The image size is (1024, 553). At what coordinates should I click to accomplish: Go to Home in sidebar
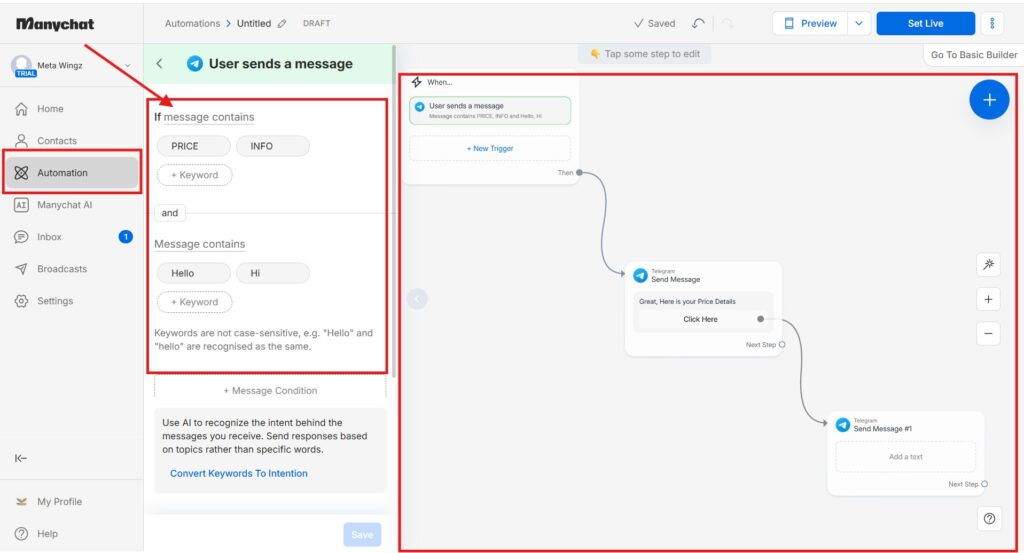[x=50, y=109]
